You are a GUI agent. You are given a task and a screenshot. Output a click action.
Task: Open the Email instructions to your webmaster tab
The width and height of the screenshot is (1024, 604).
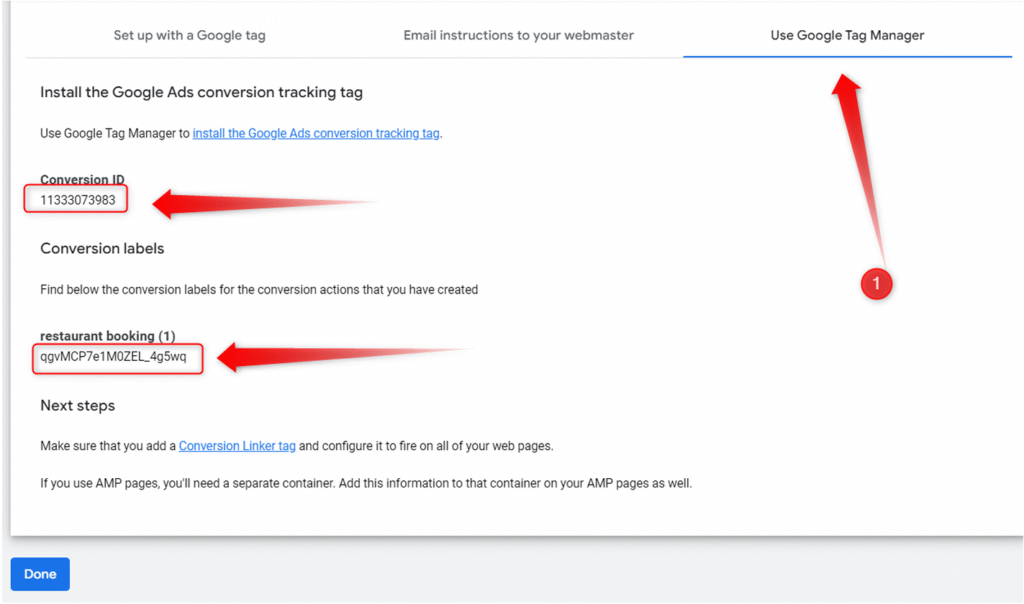pos(518,35)
